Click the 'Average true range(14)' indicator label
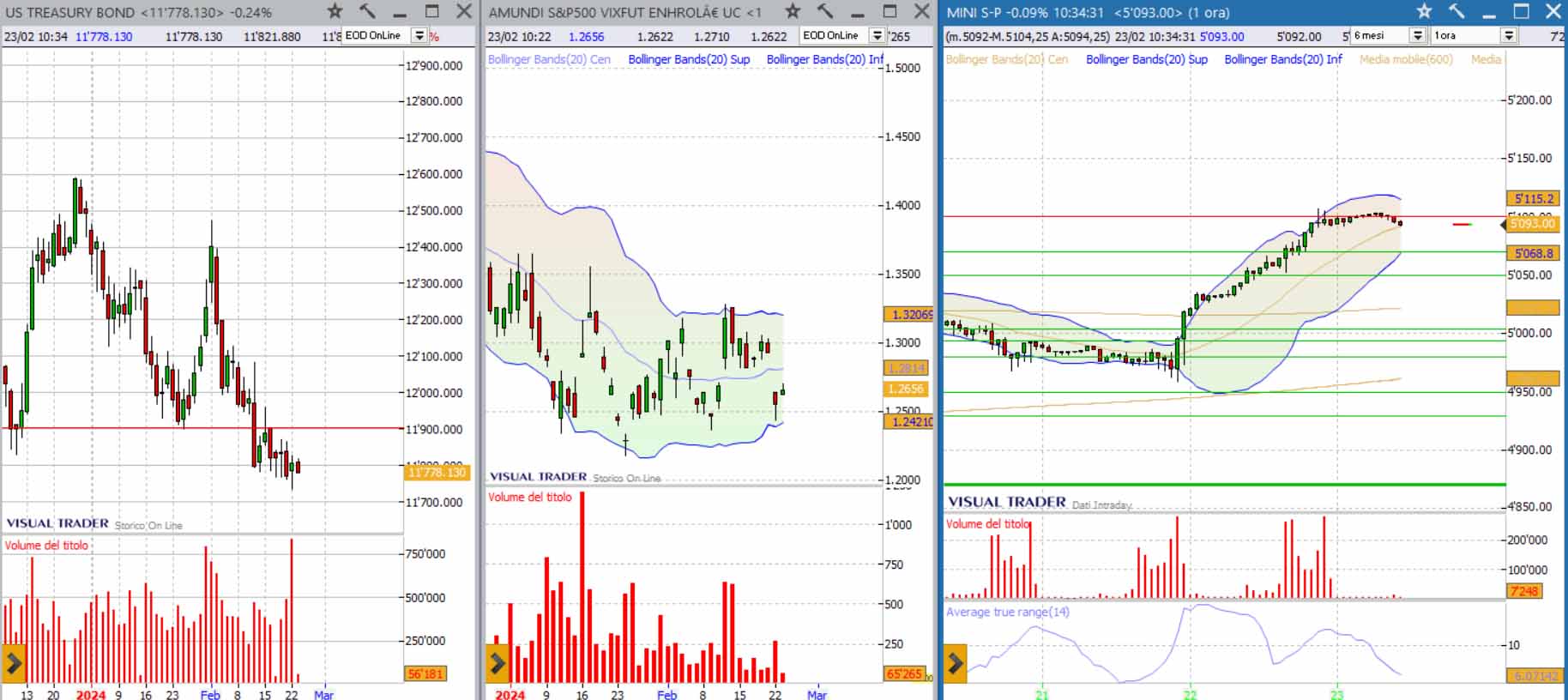 [x=1008, y=612]
